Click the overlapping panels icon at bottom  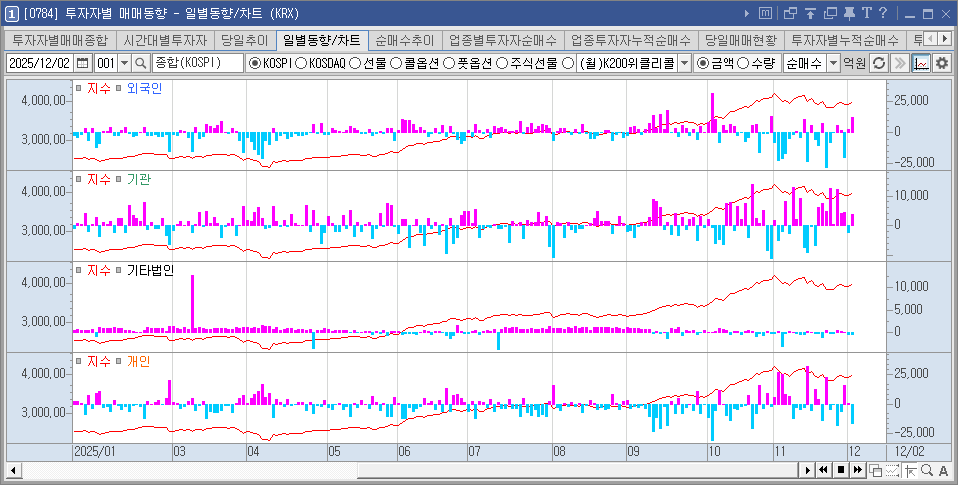[x=876, y=470]
